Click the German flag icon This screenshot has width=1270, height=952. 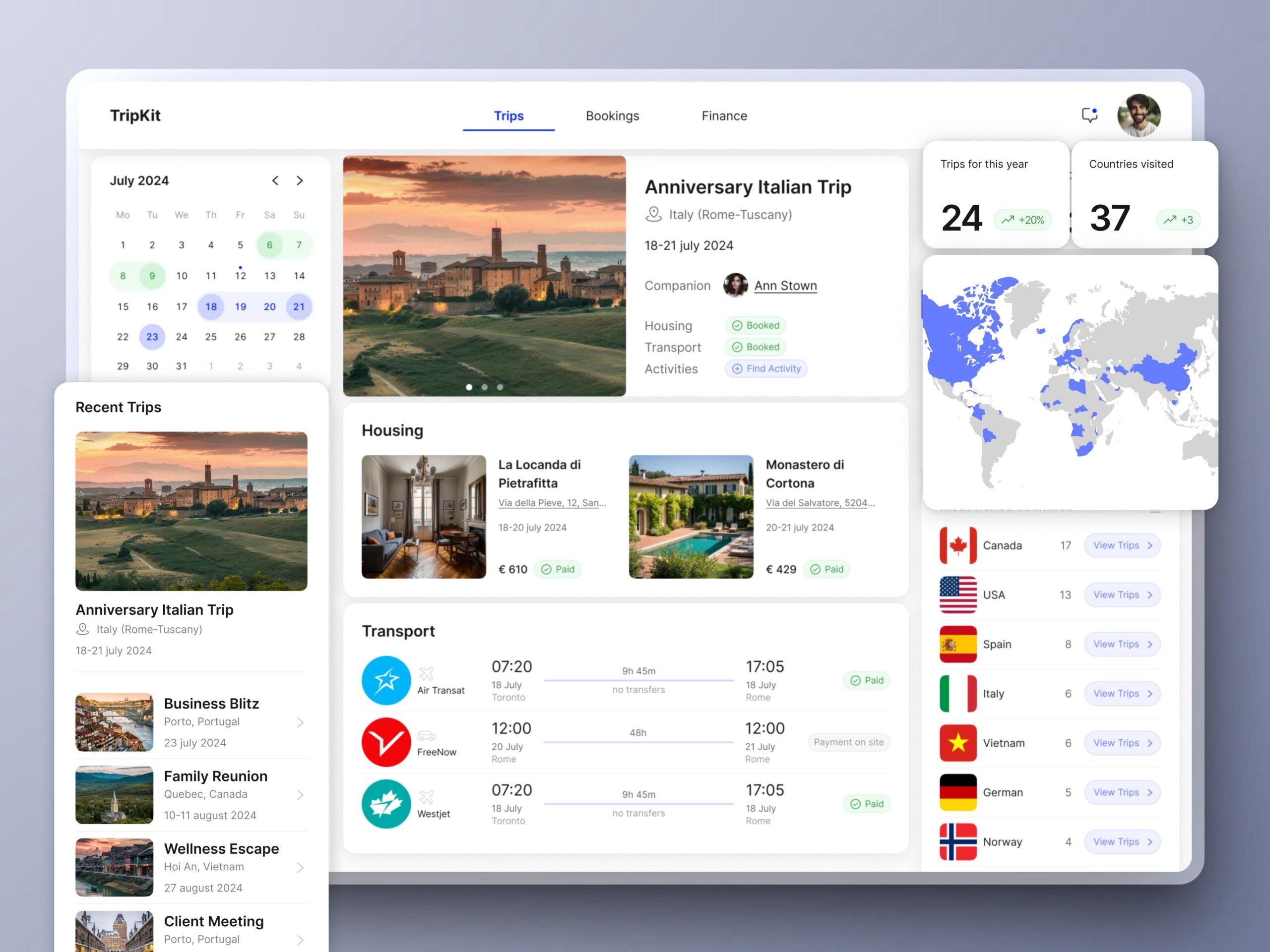tap(958, 792)
